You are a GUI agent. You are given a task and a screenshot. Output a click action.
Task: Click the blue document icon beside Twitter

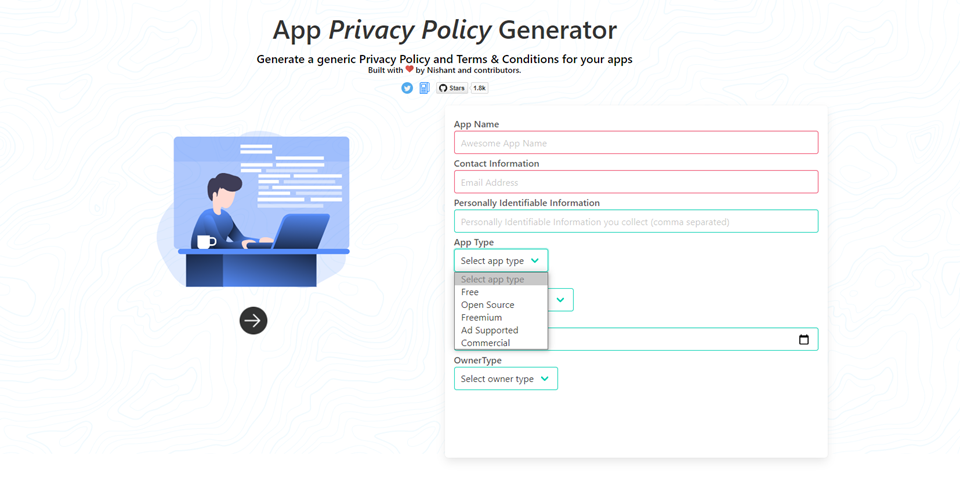[x=424, y=88]
